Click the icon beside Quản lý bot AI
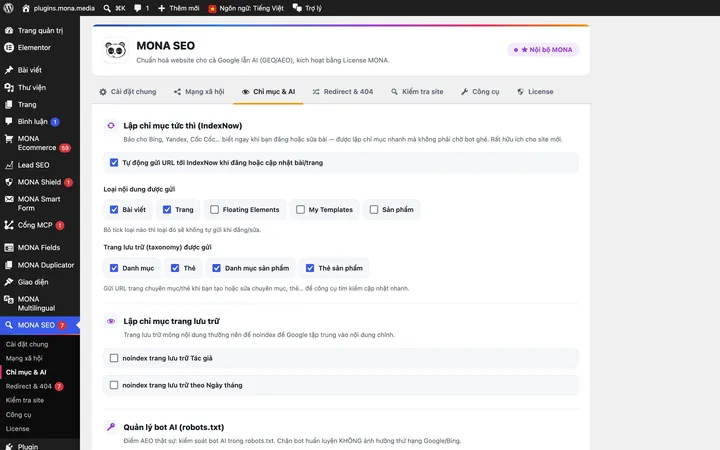The width and height of the screenshot is (720, 450). point(111,427)
